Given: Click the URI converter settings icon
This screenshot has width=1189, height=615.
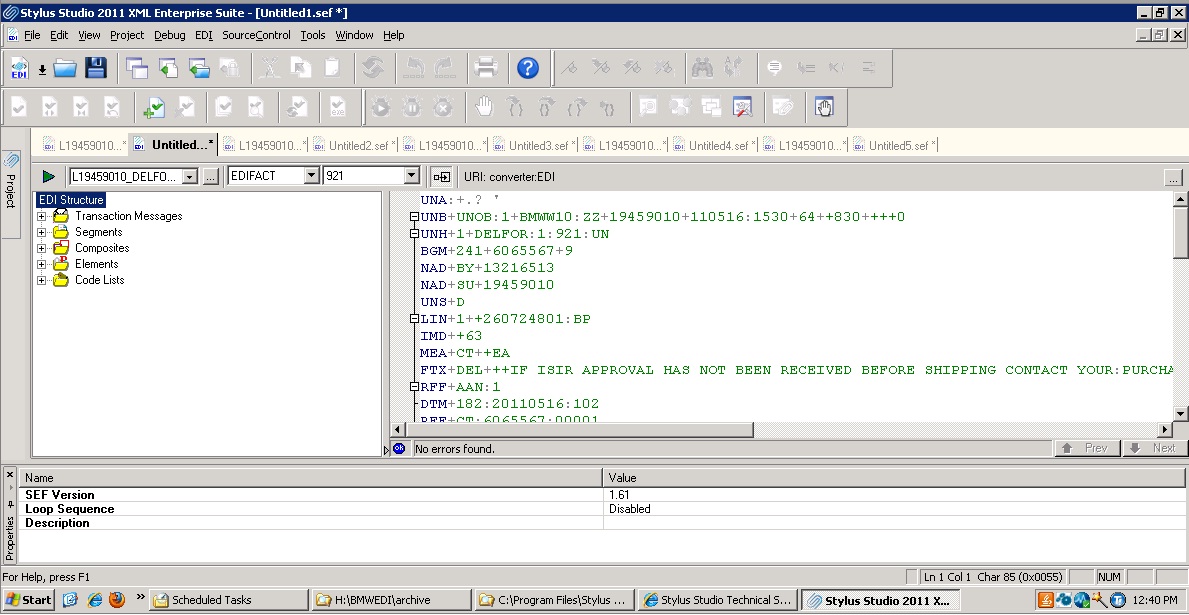Looking at the screenshot, I should 441,177.
